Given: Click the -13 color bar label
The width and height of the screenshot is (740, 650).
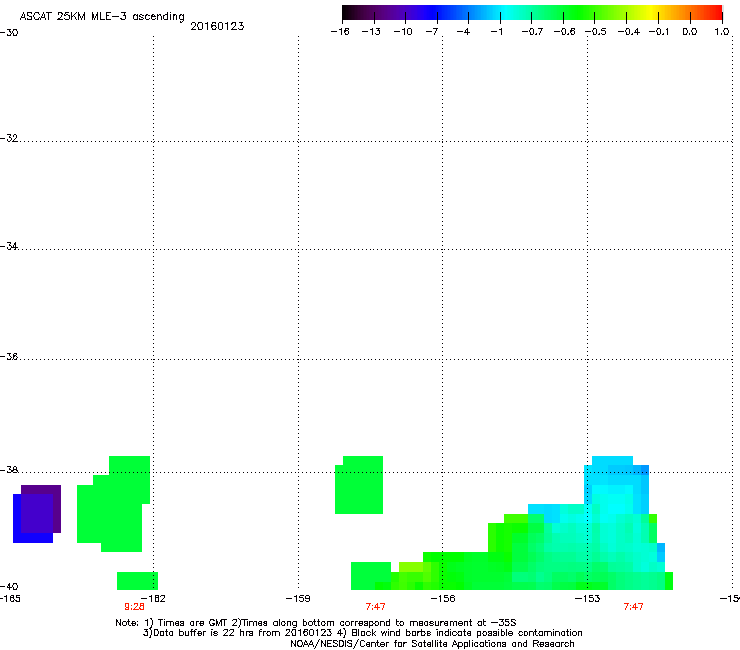Looking at the screenshot, I should click(x=371, y=32).
